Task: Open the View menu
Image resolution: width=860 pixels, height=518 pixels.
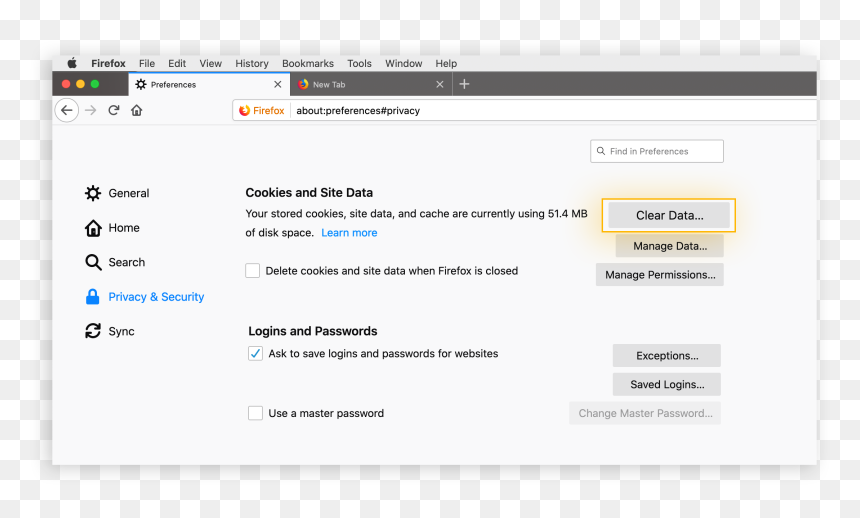Action: [x=211, y=63]
